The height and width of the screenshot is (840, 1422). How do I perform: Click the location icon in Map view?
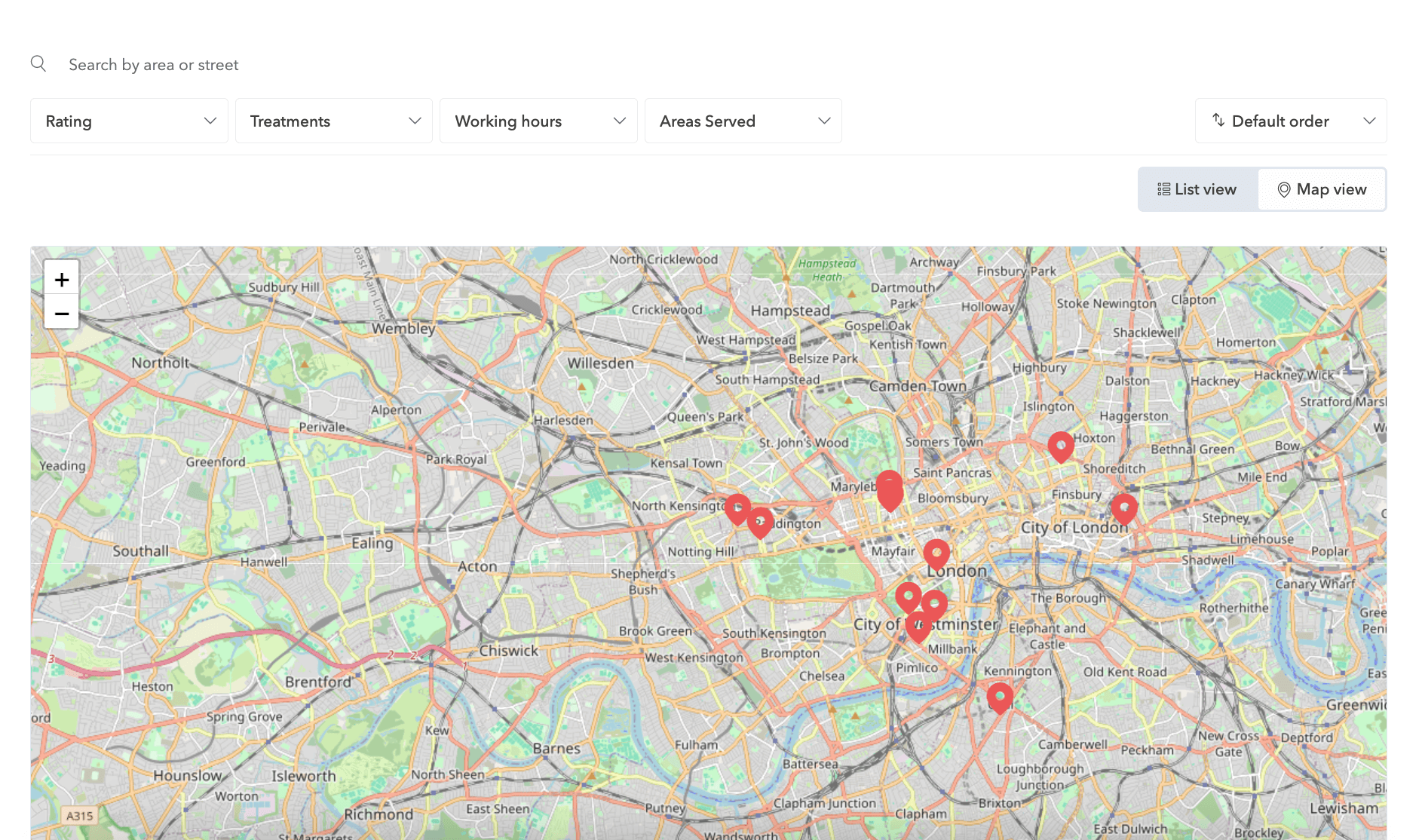(1284, 190)
